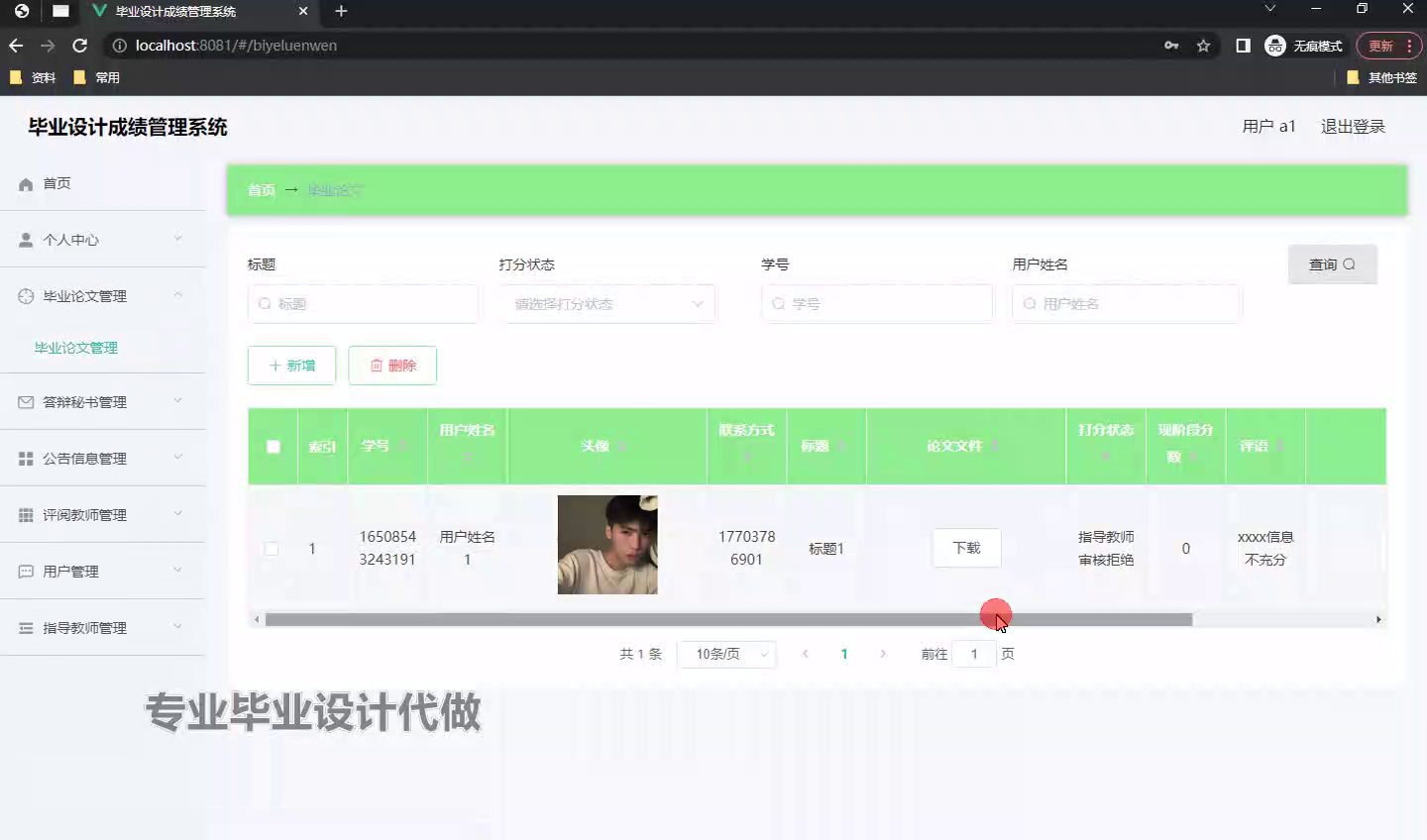Close the 毕业设计成绩管理系统 browser tab
The image size is (1427, 840).
pos(303,11)
